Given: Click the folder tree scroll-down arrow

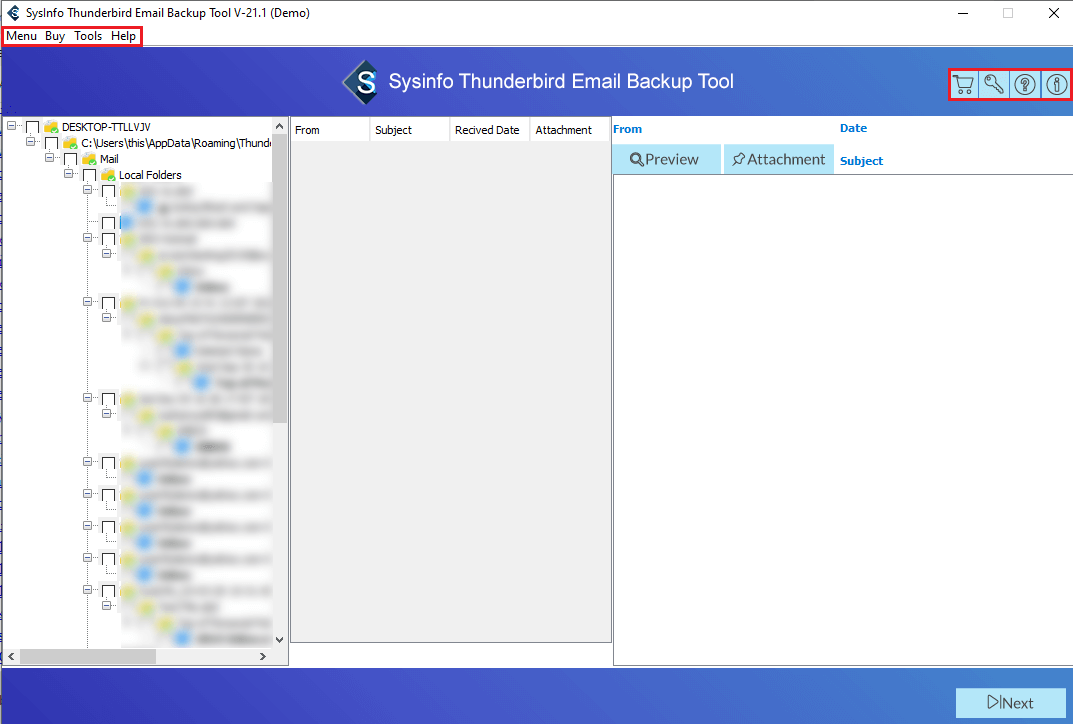Looking at the screenshot, I should (x=279, y=640).
